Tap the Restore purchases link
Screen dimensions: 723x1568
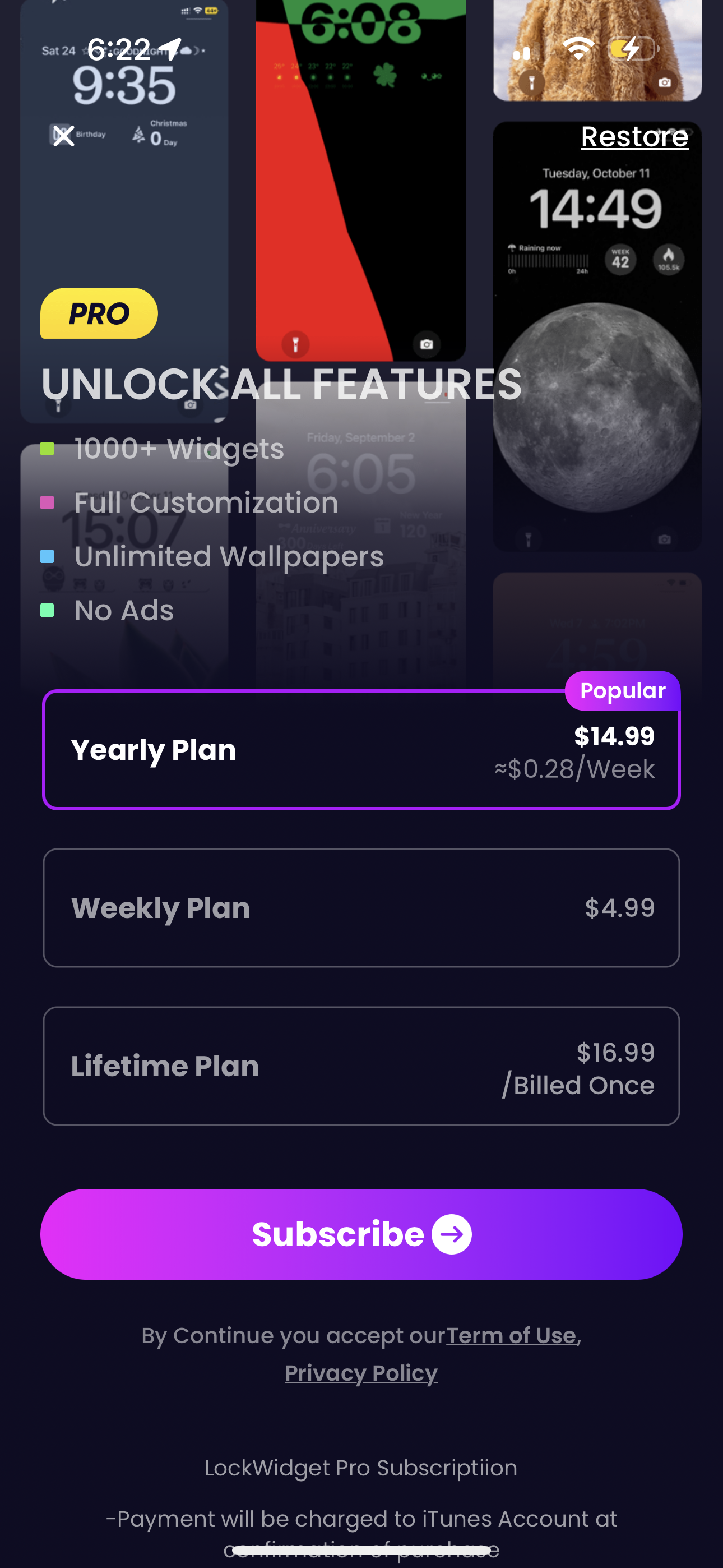[x=634, y=137]
